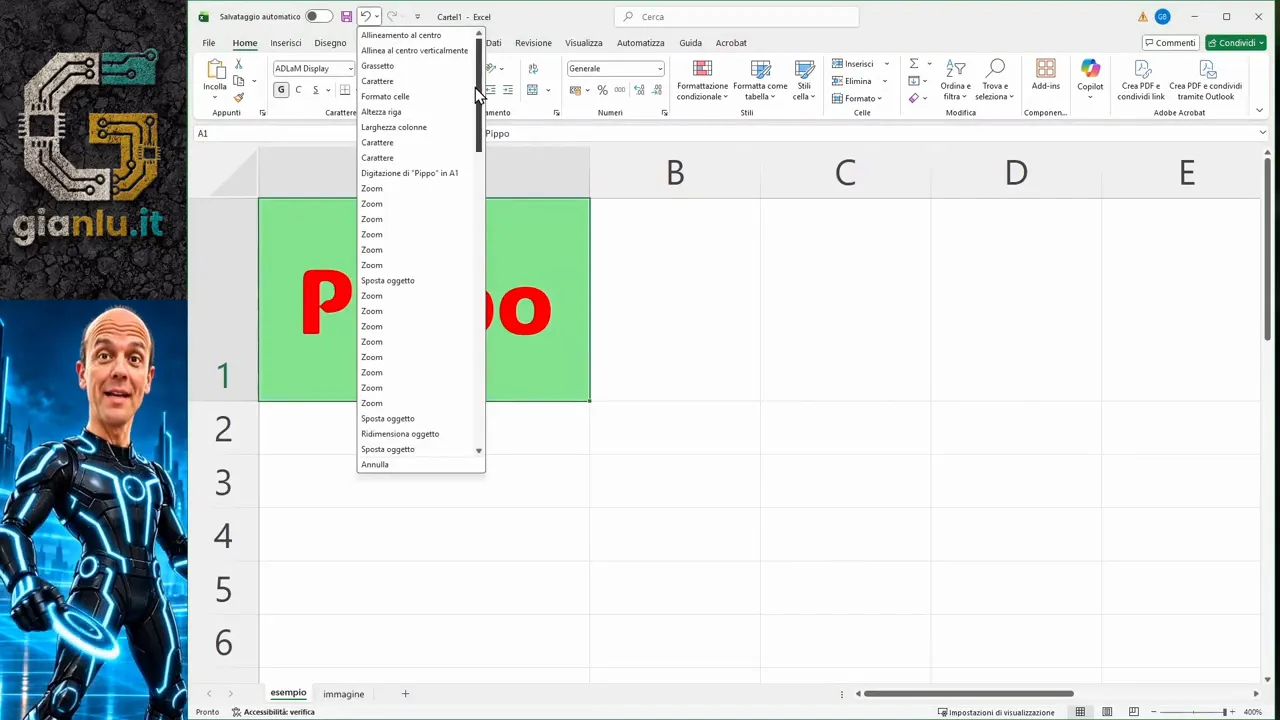Open the Add-ins button
Image resolution: width=1280 pixels, height=720 pixels.
(1046, 75)
